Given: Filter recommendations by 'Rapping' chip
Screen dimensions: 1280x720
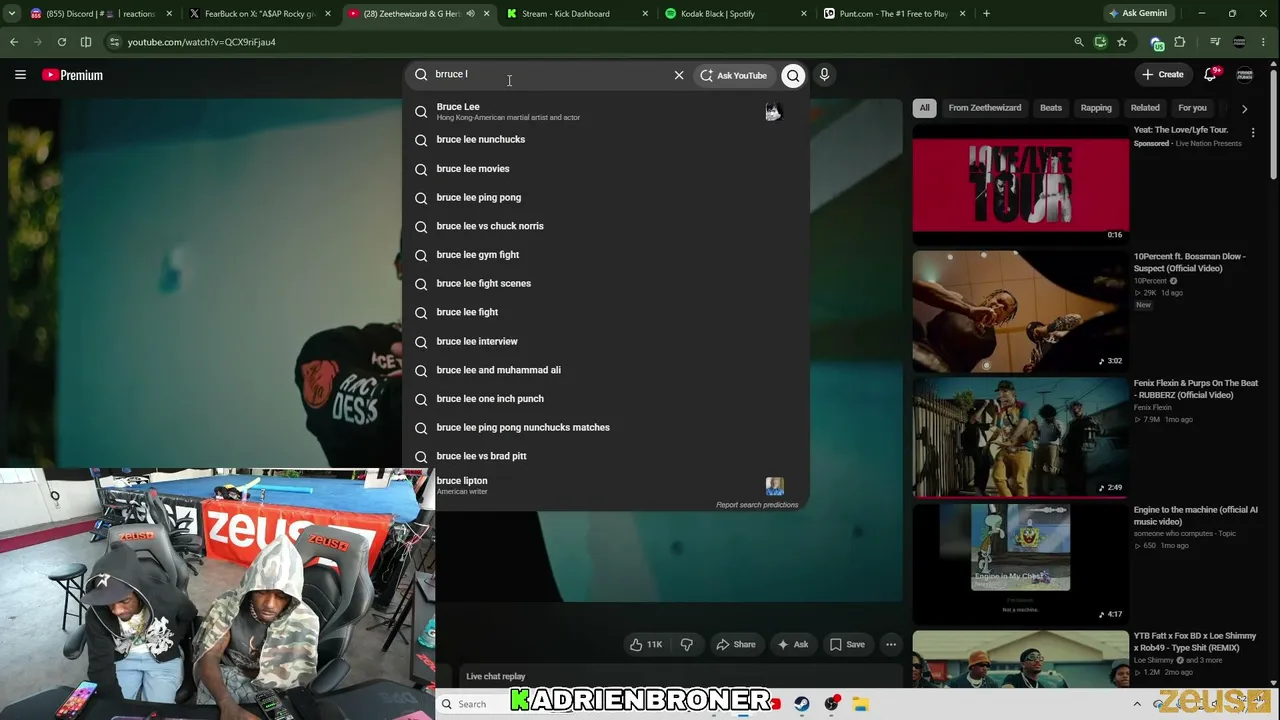Looking at the screenshot, I should (1096, 108).
